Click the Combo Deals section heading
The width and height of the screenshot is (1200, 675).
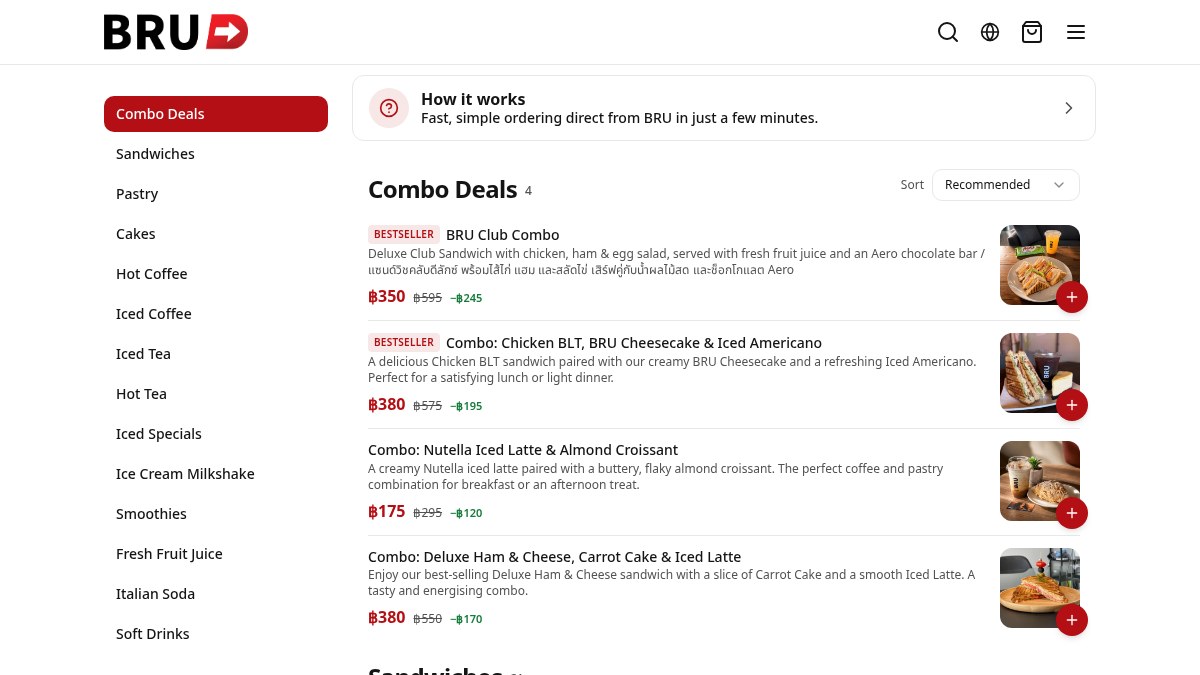pyautogui.click(x=443, y=190)
